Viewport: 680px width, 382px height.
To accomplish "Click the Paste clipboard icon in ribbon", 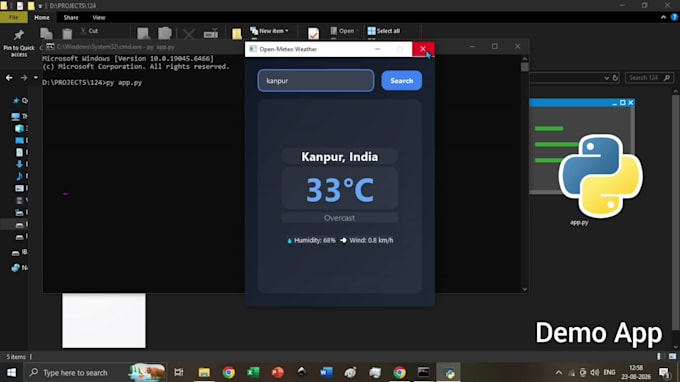I will tap(67, 33).
